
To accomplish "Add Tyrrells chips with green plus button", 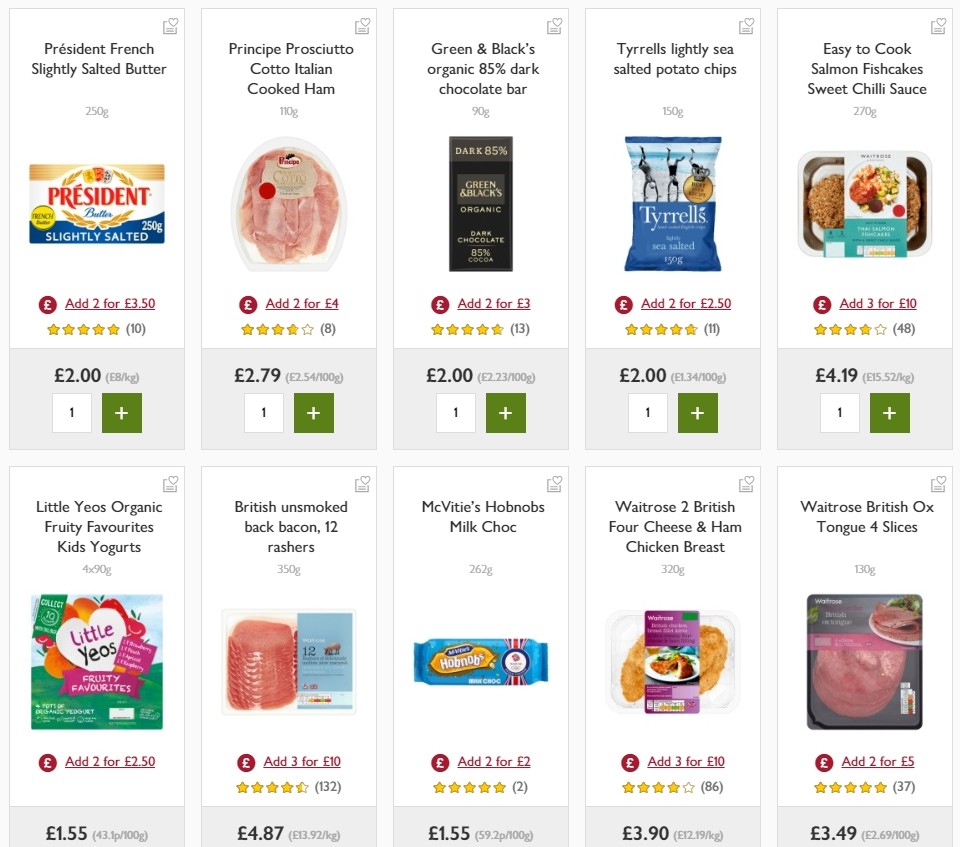I will coord(698,412).
